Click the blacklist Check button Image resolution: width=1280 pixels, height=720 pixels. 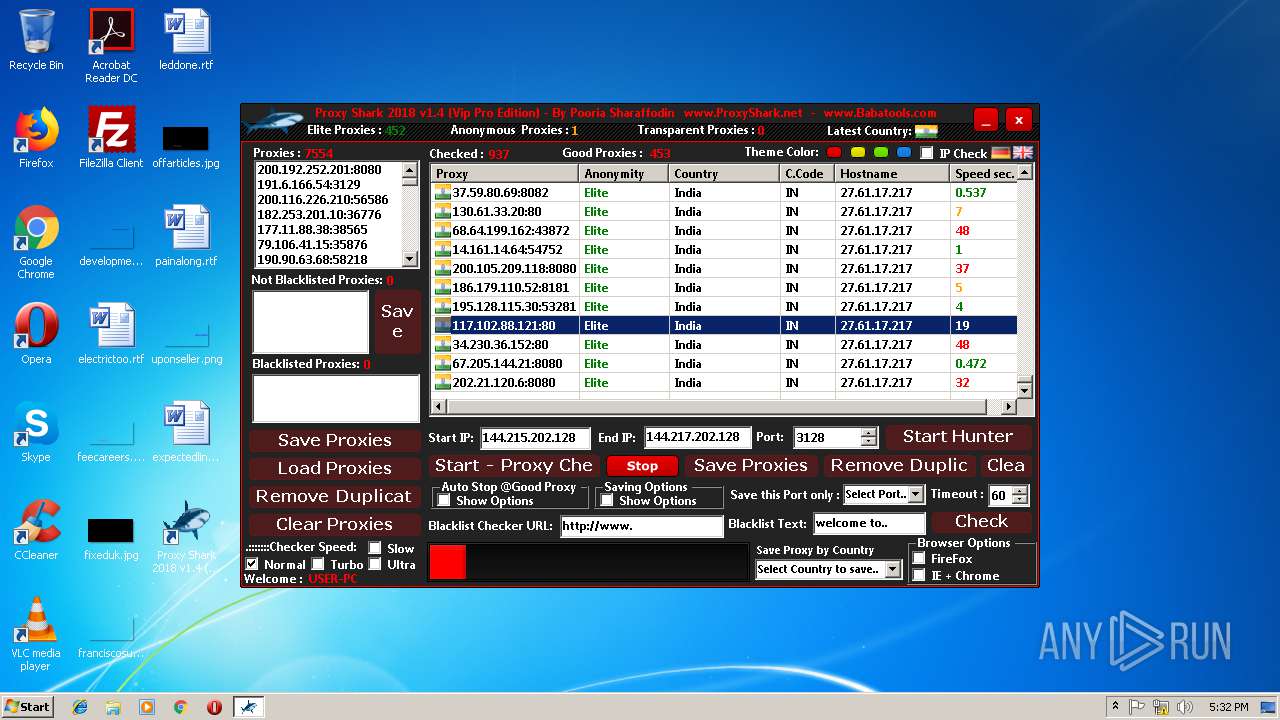(981, 522)
